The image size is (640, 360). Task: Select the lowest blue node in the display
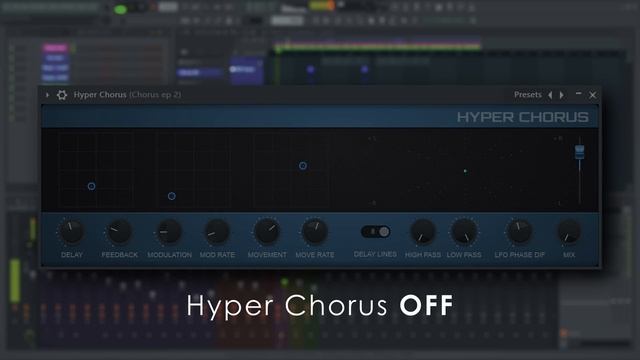coord(172,196)
